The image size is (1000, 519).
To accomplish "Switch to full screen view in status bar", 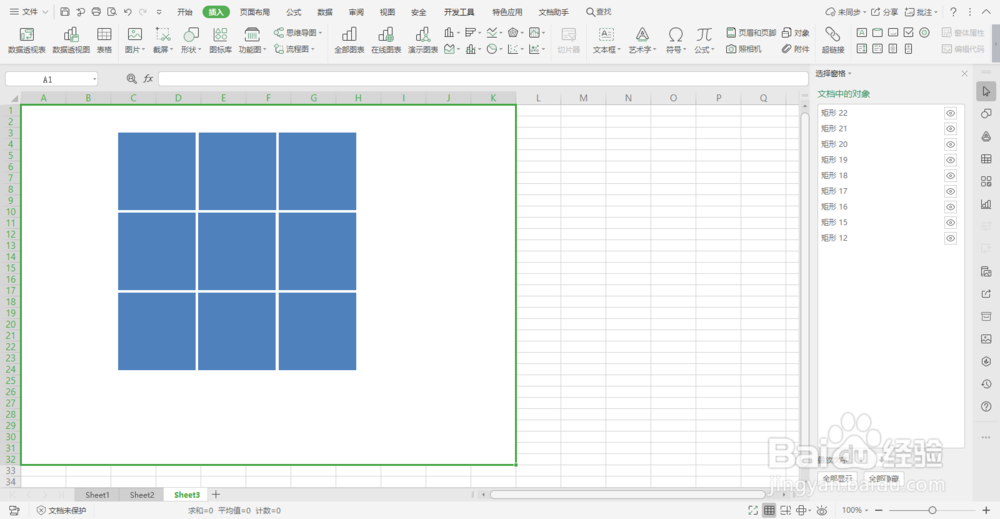I will [753, 510].
